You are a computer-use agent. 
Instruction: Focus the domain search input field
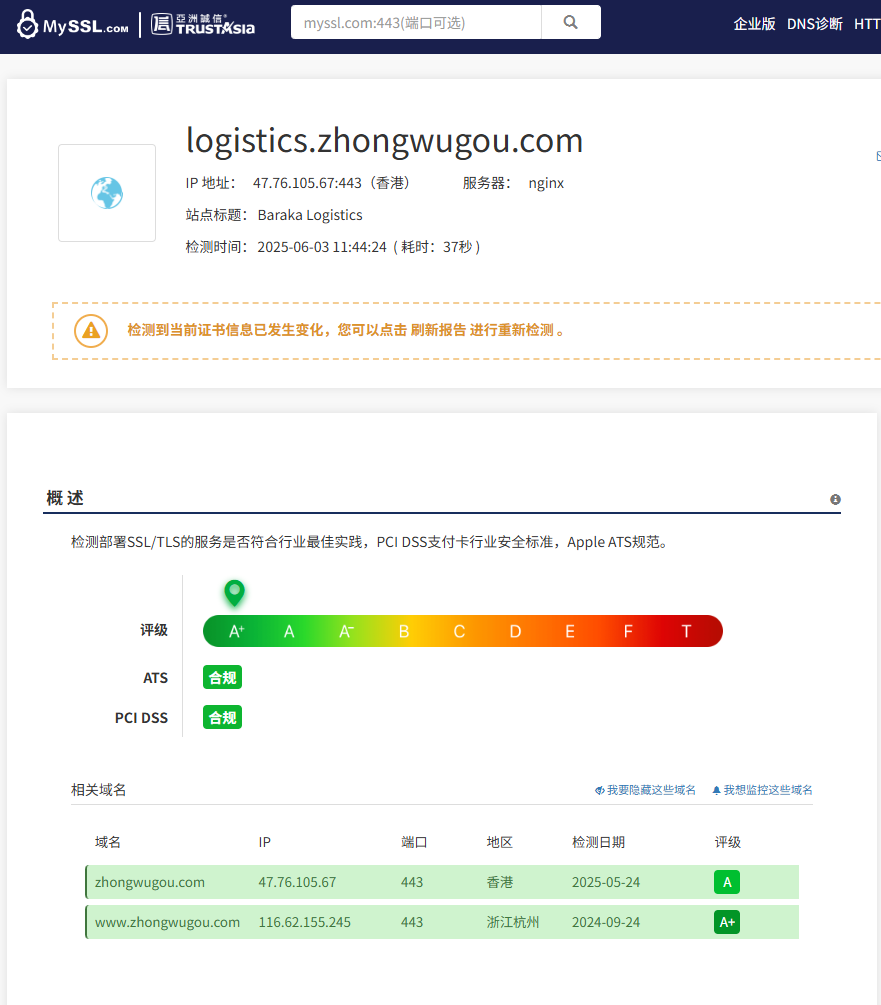pos(416,22)
